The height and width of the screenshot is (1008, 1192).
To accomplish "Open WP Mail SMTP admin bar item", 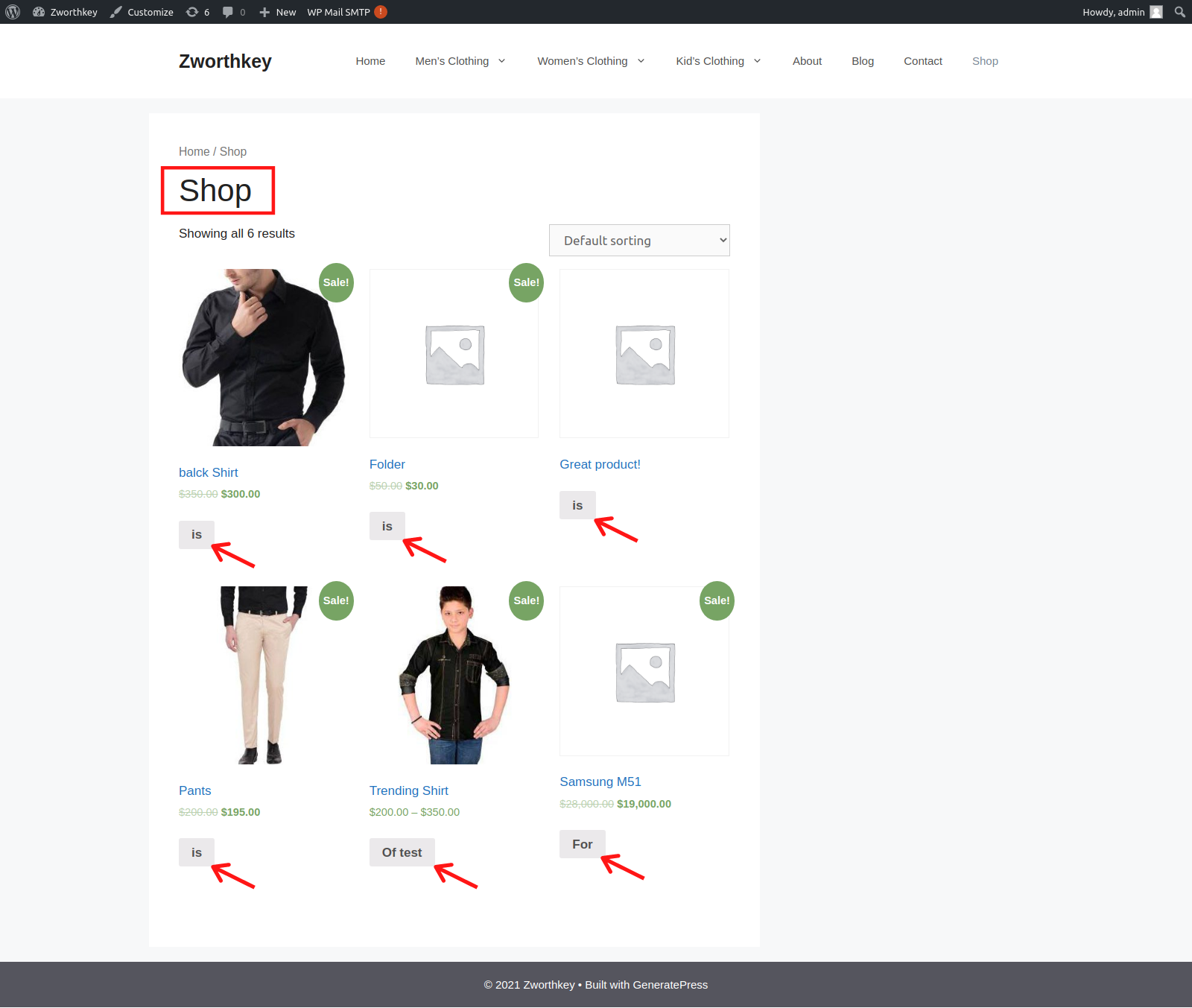I will [x=338, y=12].
